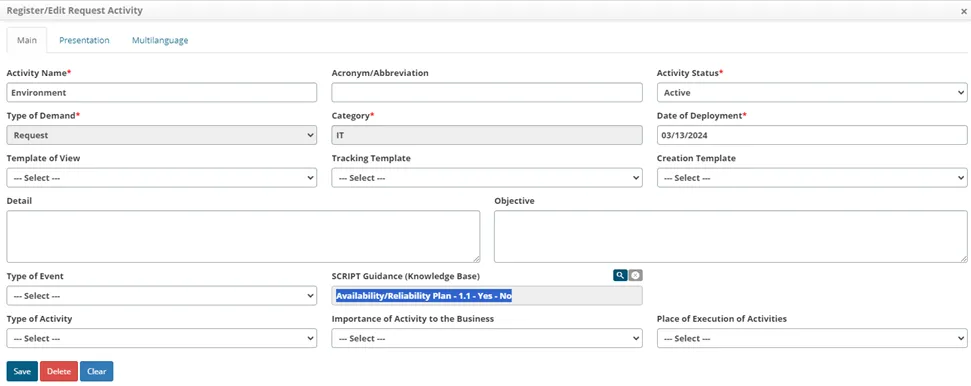Open the Activity Status dropdown

click(x=812, y=93)
